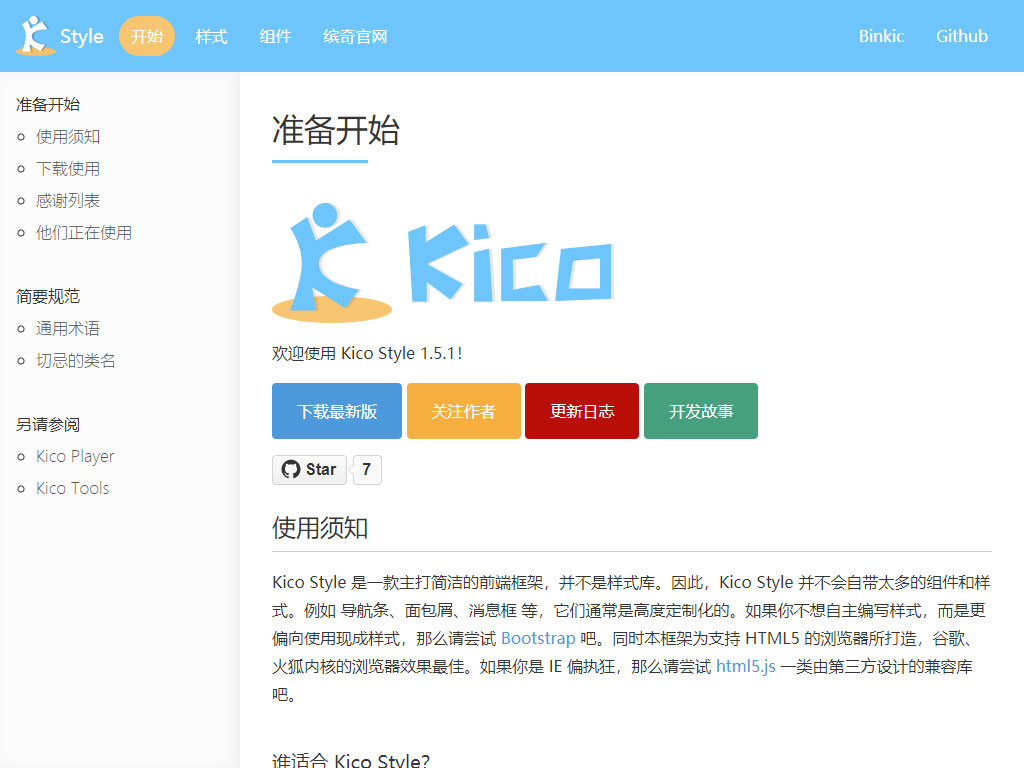Follow the Bootstrap hyperlink in the paragraph

click(x=538, y=638)
